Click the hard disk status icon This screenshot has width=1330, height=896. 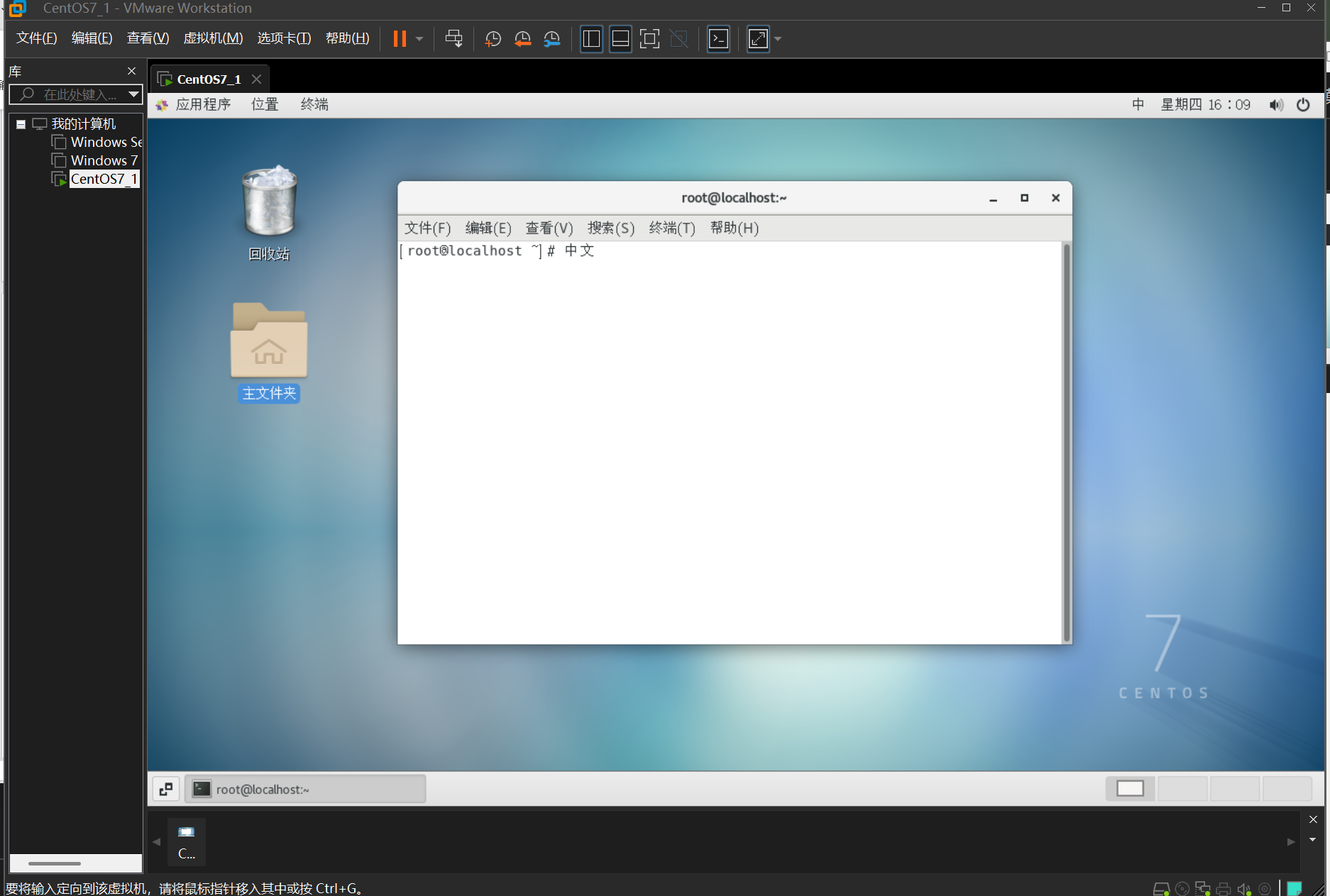point(1161,888)
